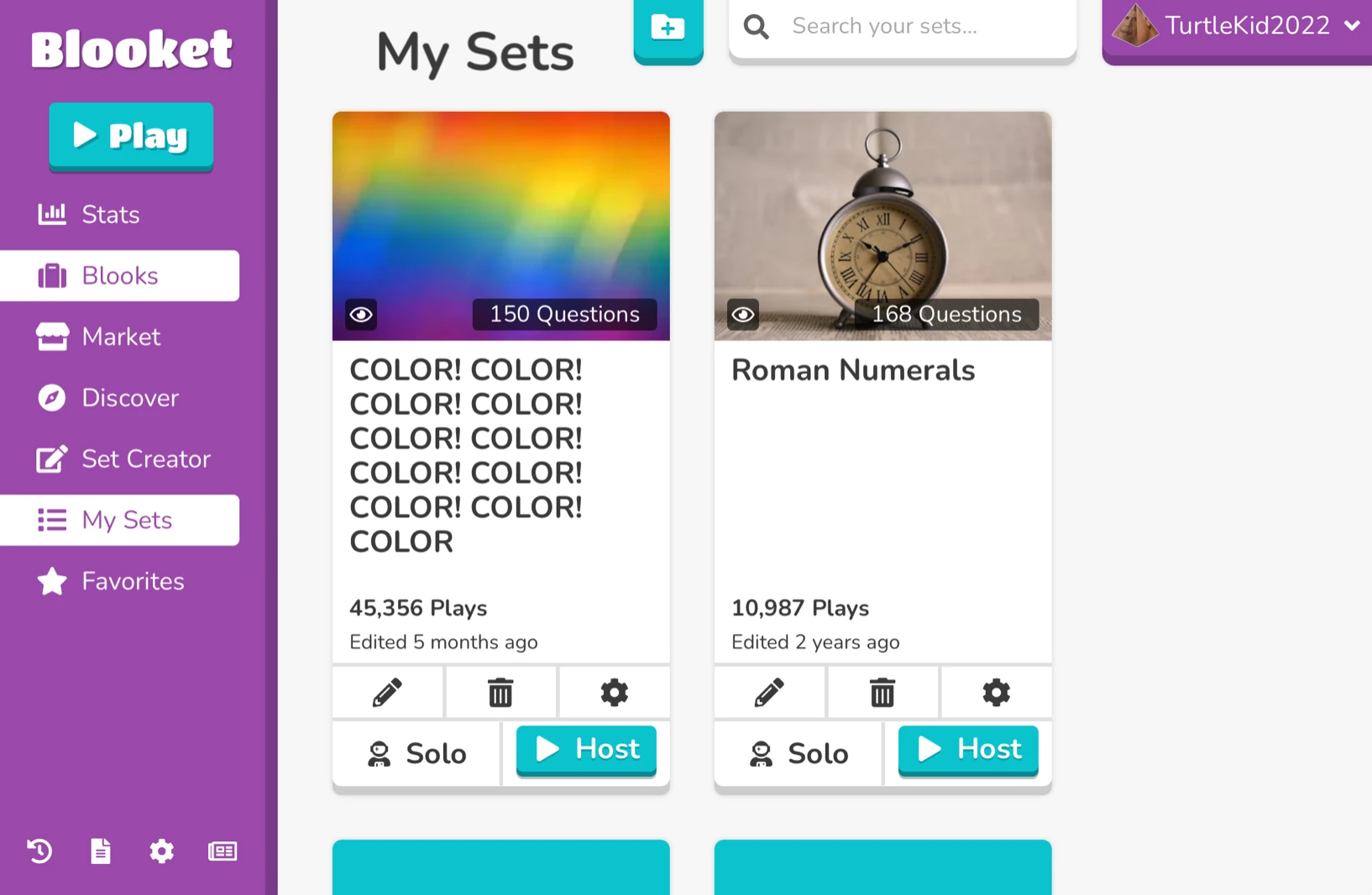The width and height of the screenshot is (1372, 895).
Task: Open the history icon in sidebar footer
Action: tap(39, 851)
